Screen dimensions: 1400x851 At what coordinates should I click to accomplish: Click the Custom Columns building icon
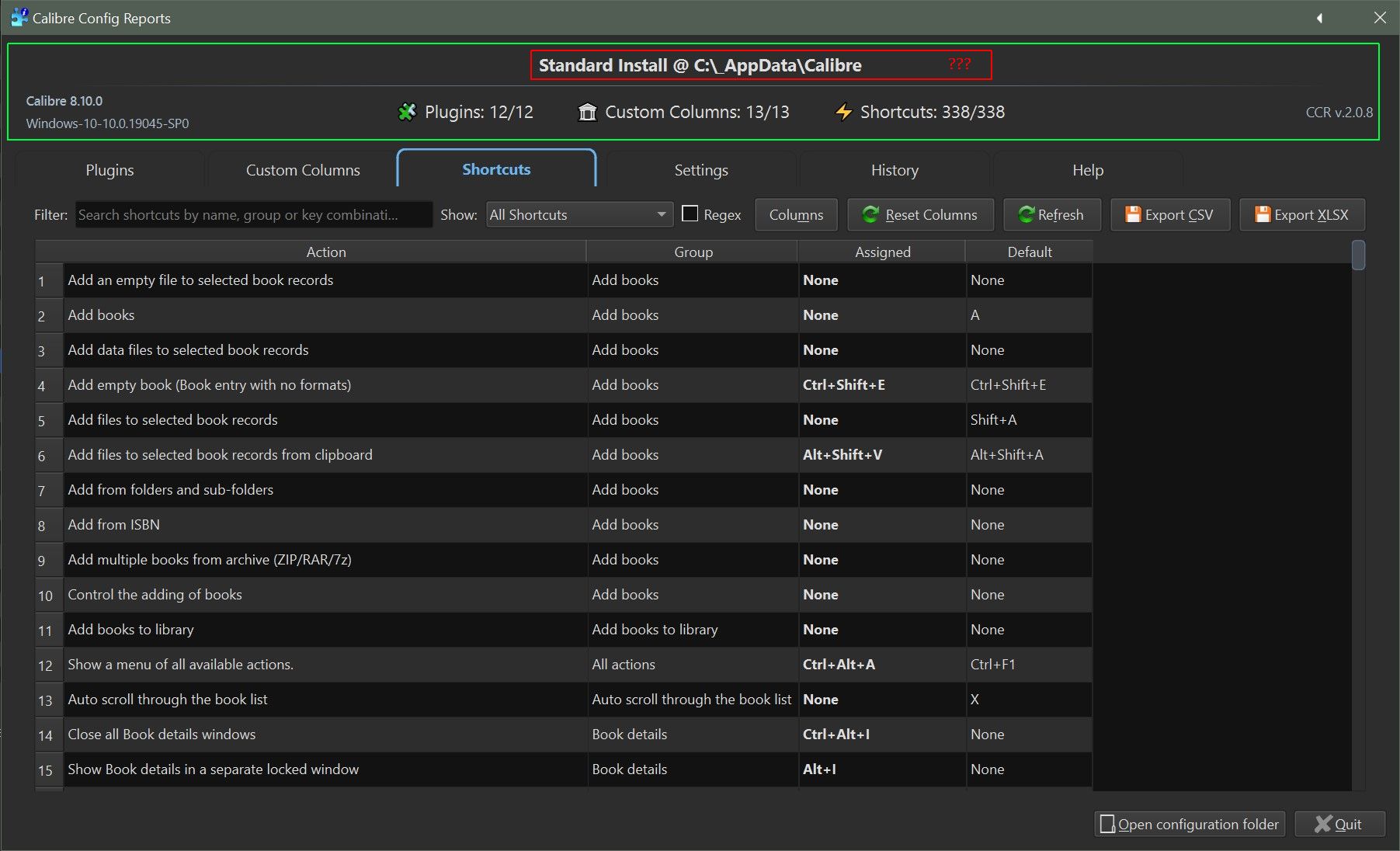click(588, 113)
